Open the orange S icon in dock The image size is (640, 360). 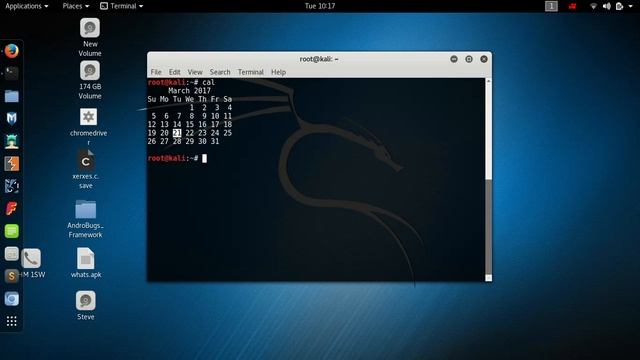coord(11,276)
